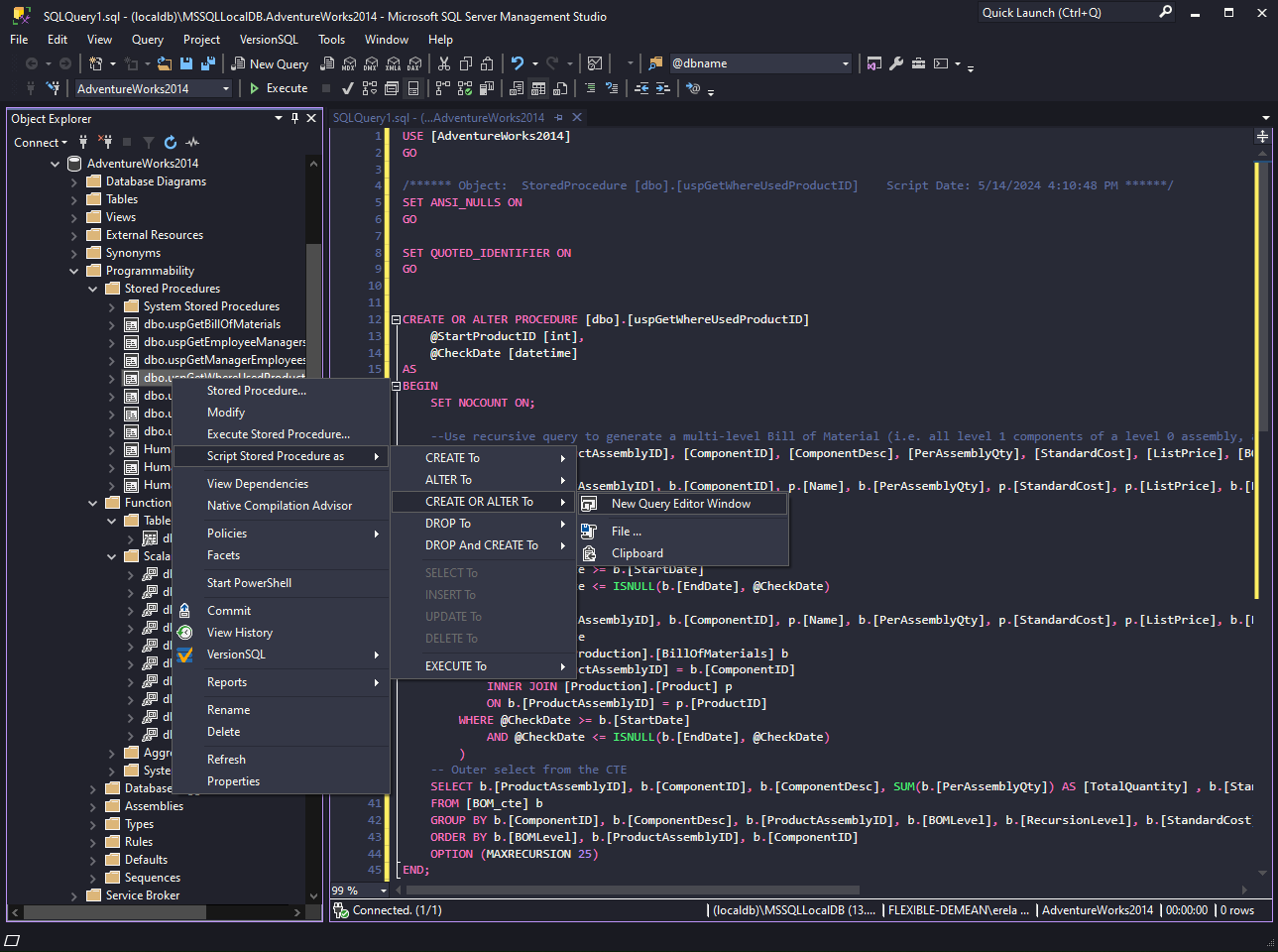Click the Save All icon
The width and height of the screenshot is (1278, 952).
tap(208, 63)
